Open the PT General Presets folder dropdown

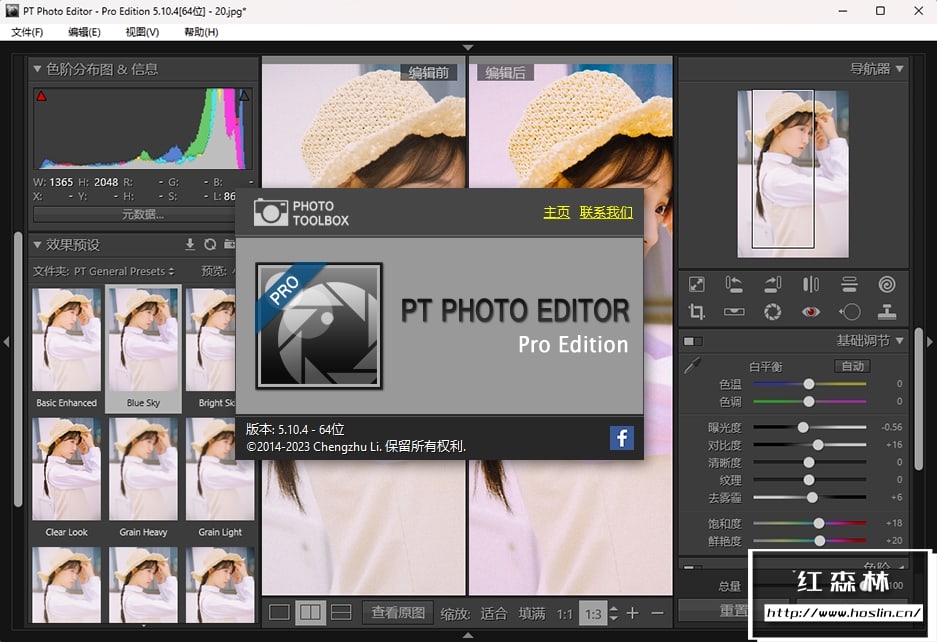(124, 271)
